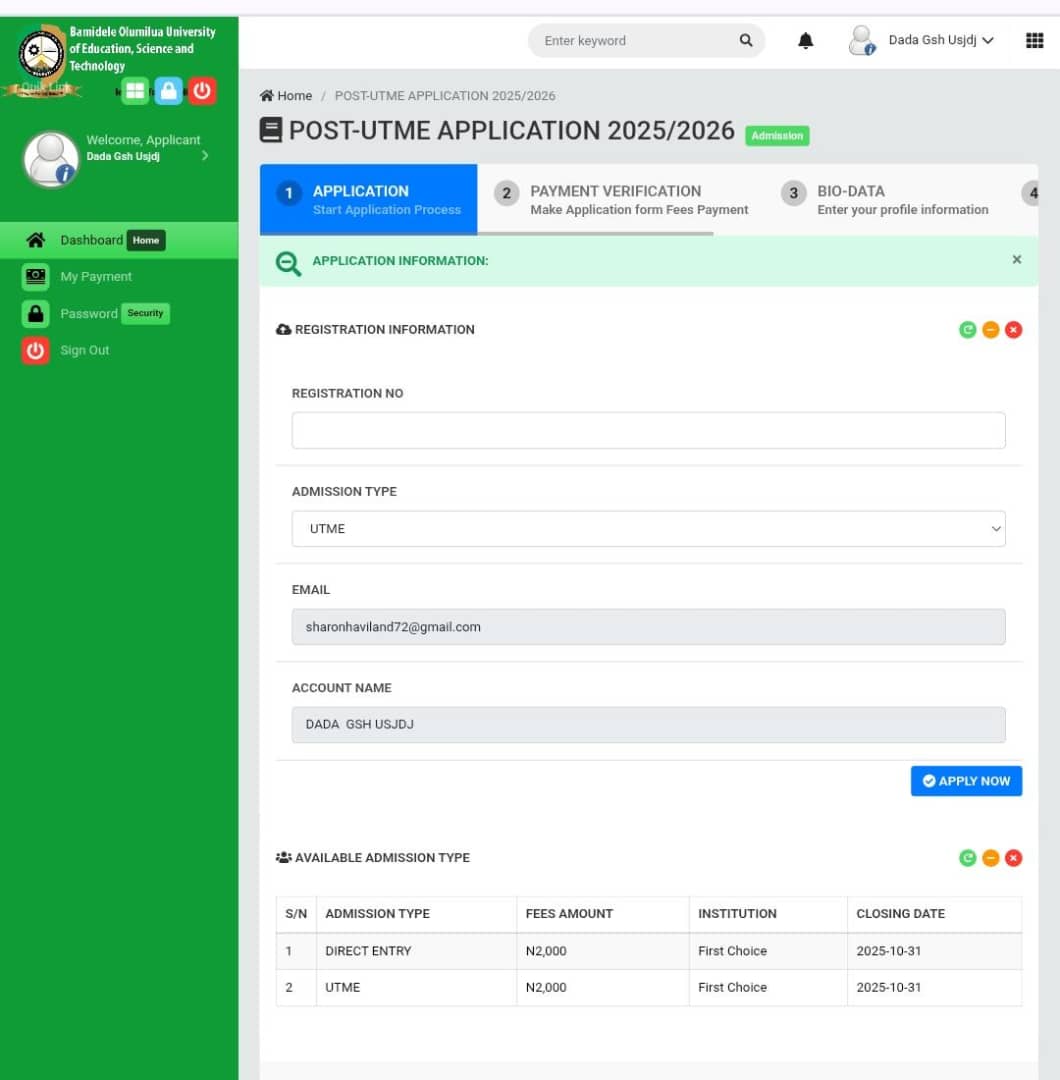The image size is (1060, 1080).
Task: Click the disabled Email field
Action: pos(648,627)
